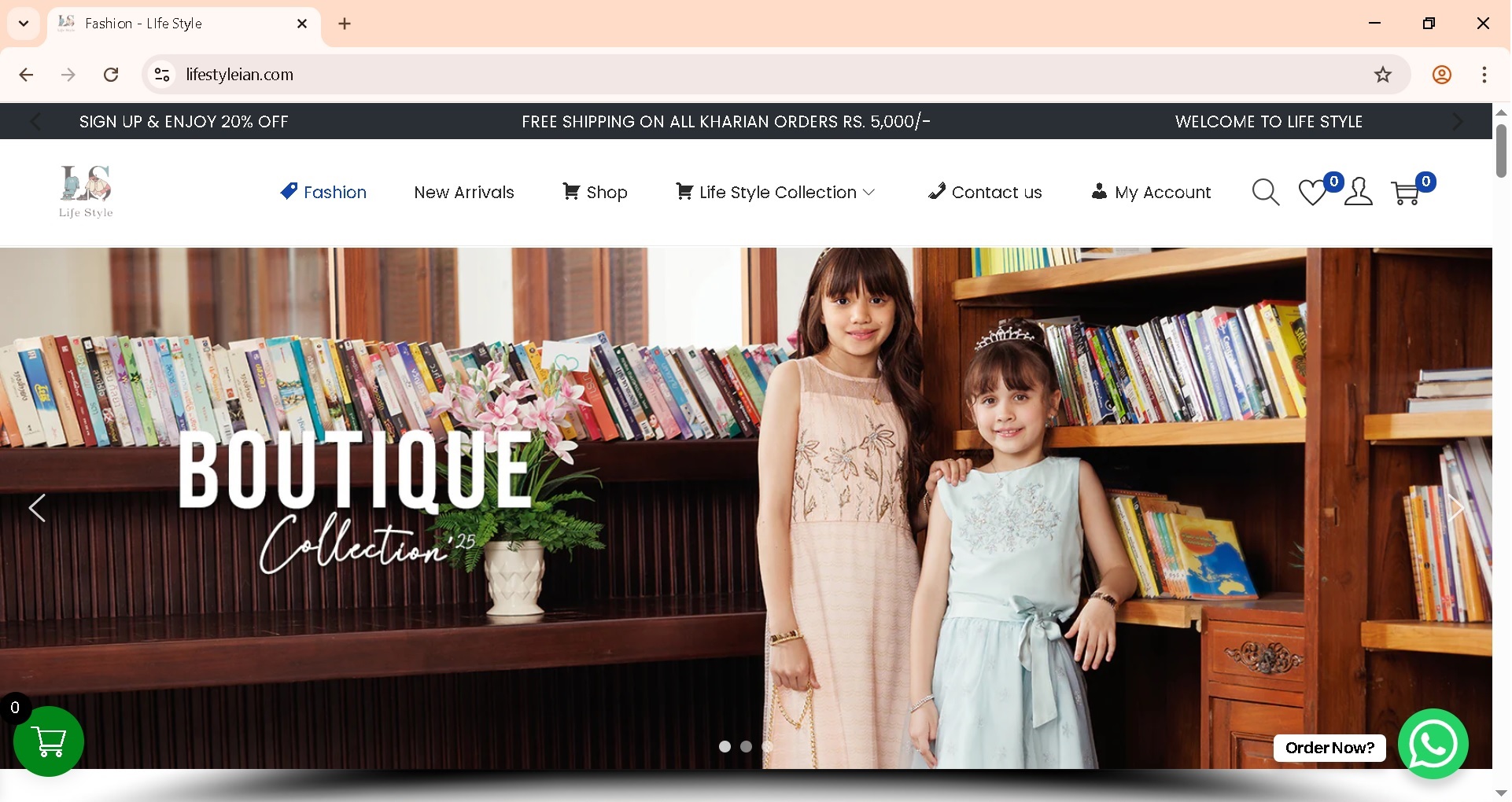Open the Fashion link in navbar
Screen dimensions: 1512x802
(x=323, y=191)
